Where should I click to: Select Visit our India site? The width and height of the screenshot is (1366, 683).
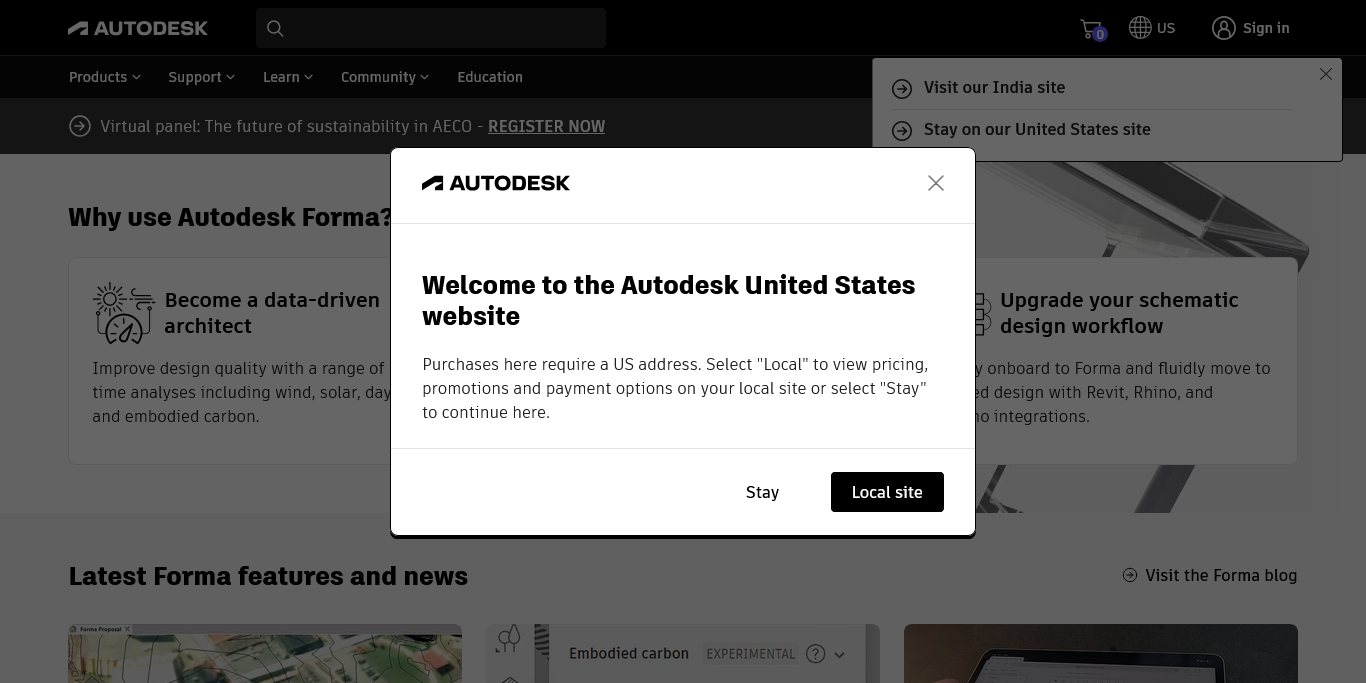point(994,87)
